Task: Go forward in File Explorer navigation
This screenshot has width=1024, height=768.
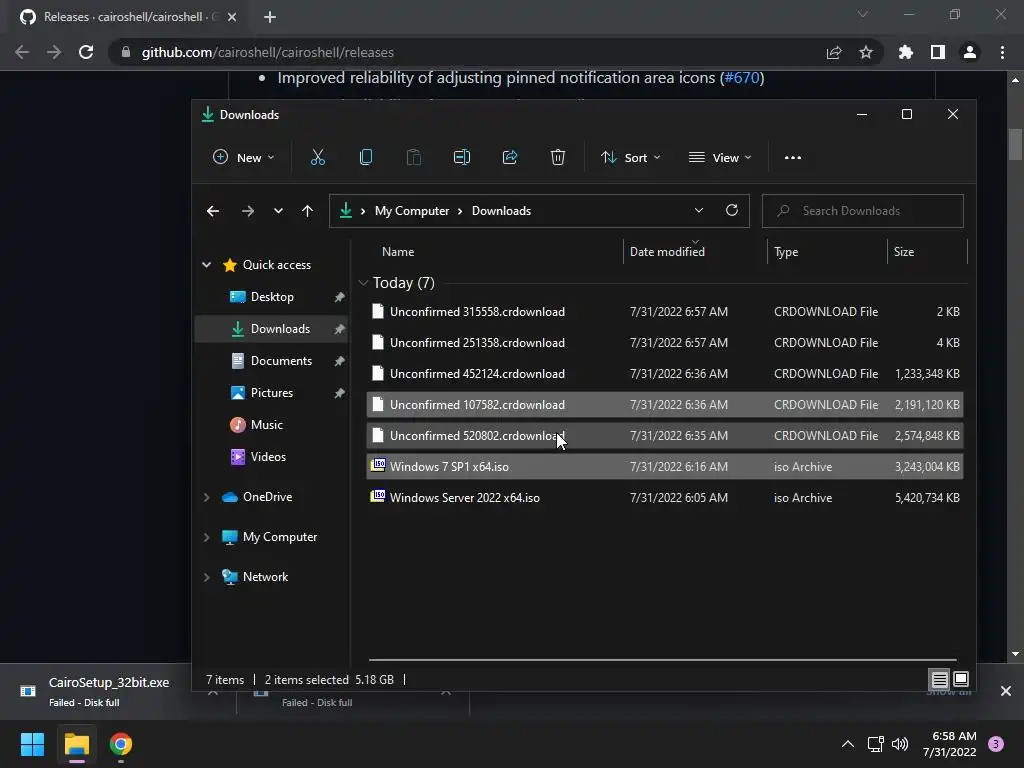Action: (x=248, y=211)
